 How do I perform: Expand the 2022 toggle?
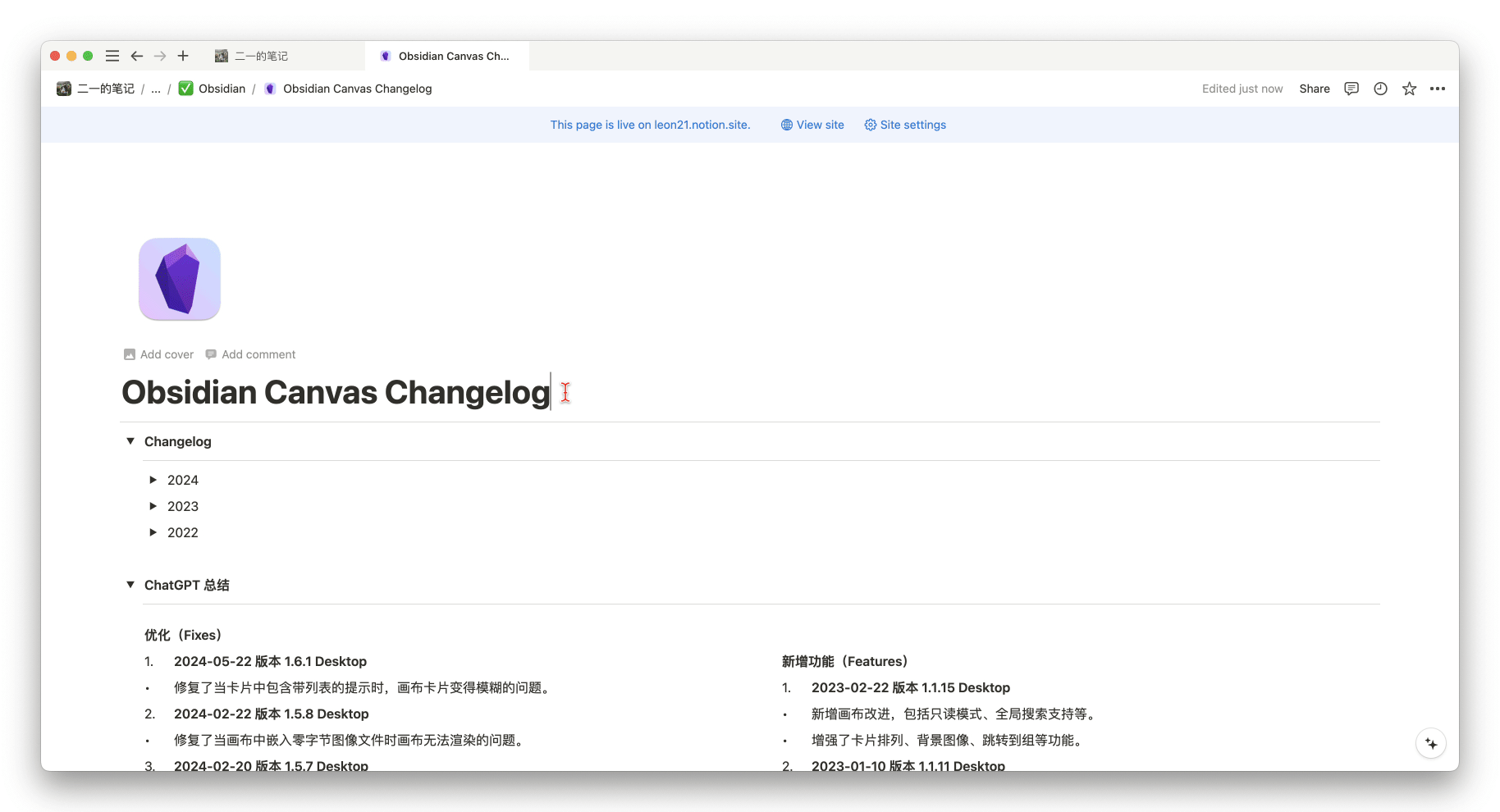(x=153, y=532)
